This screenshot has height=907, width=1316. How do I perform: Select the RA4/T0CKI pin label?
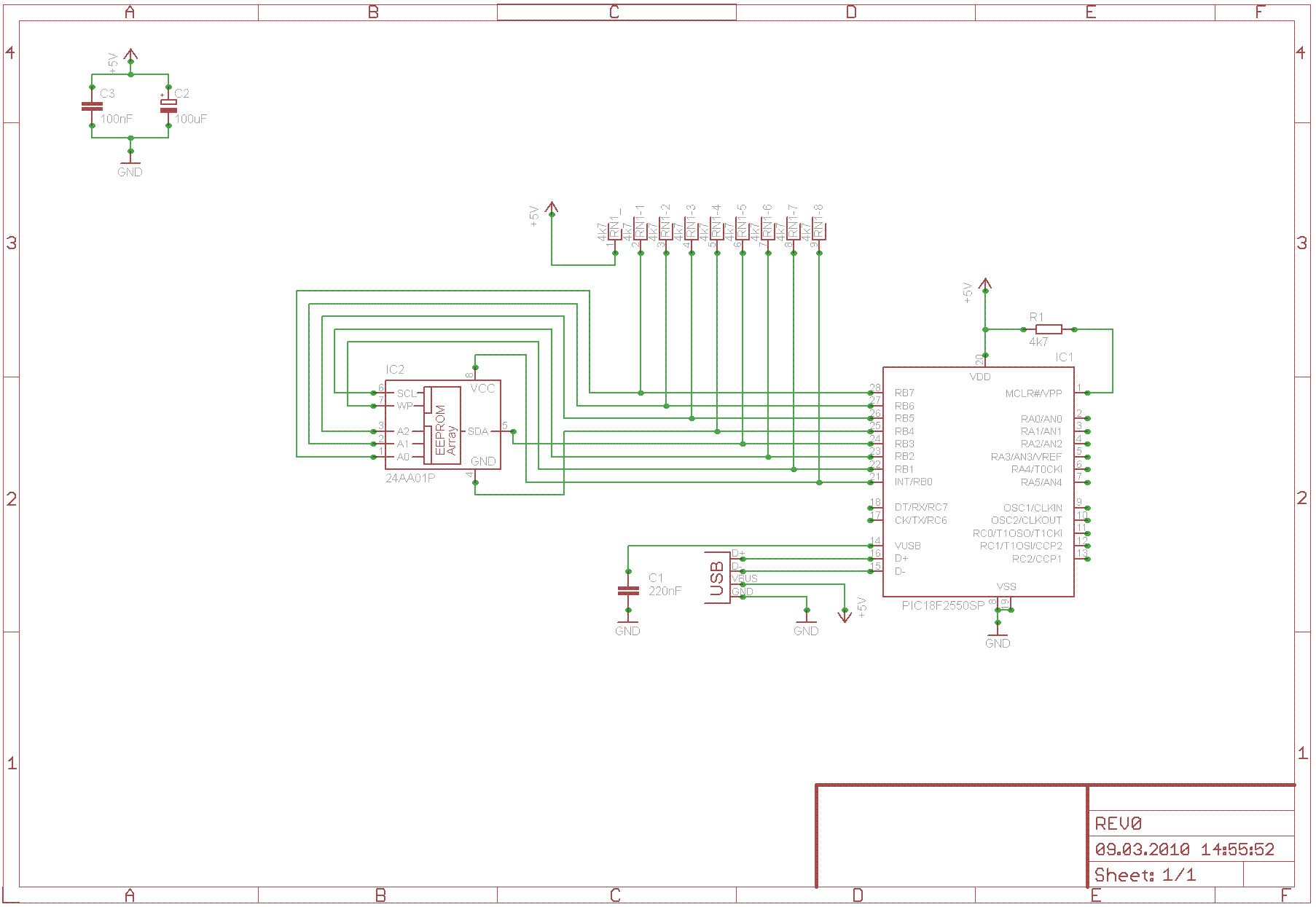1036,469
